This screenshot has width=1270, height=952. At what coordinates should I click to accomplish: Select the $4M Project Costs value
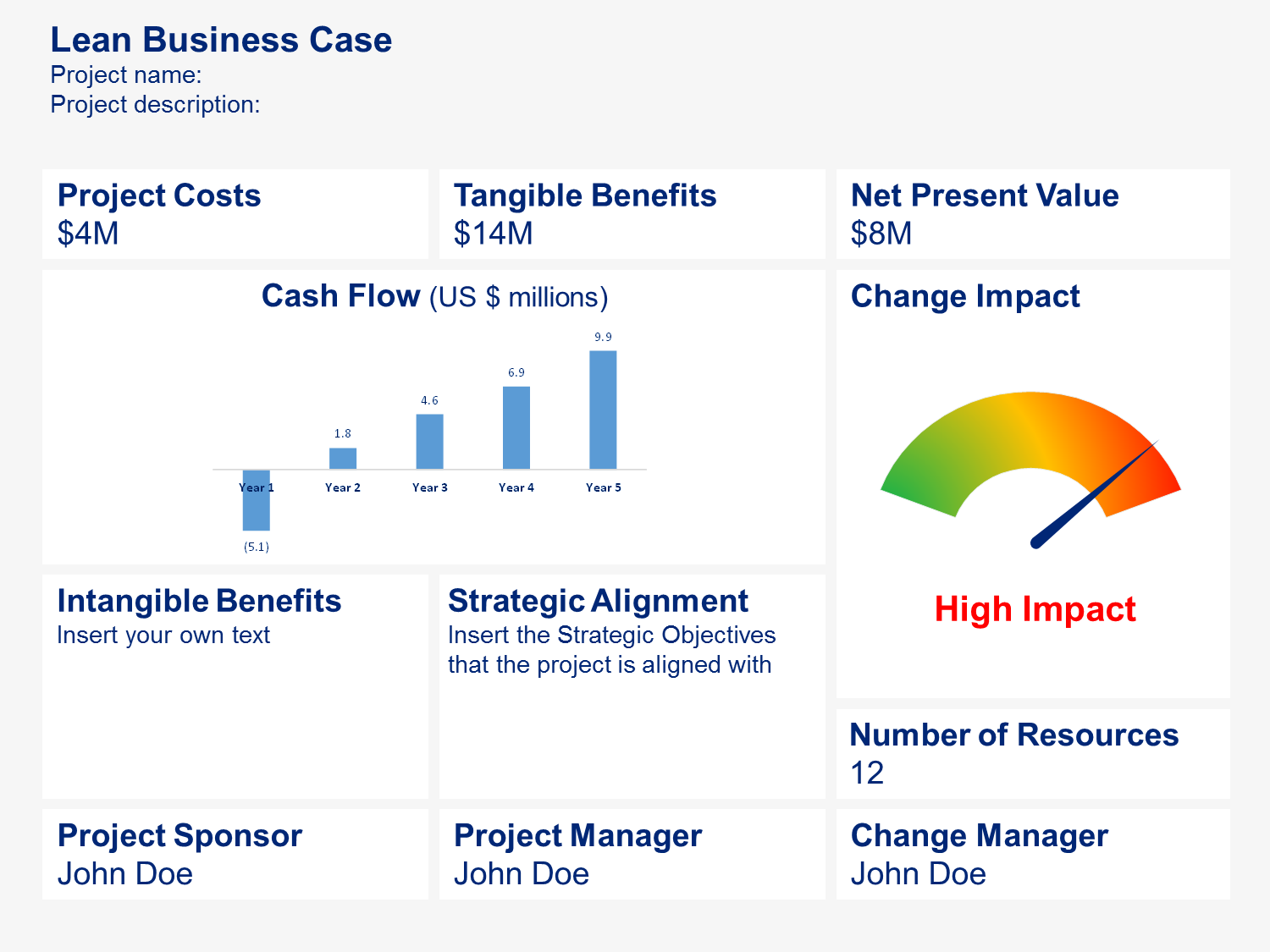(x=88, y=234)
